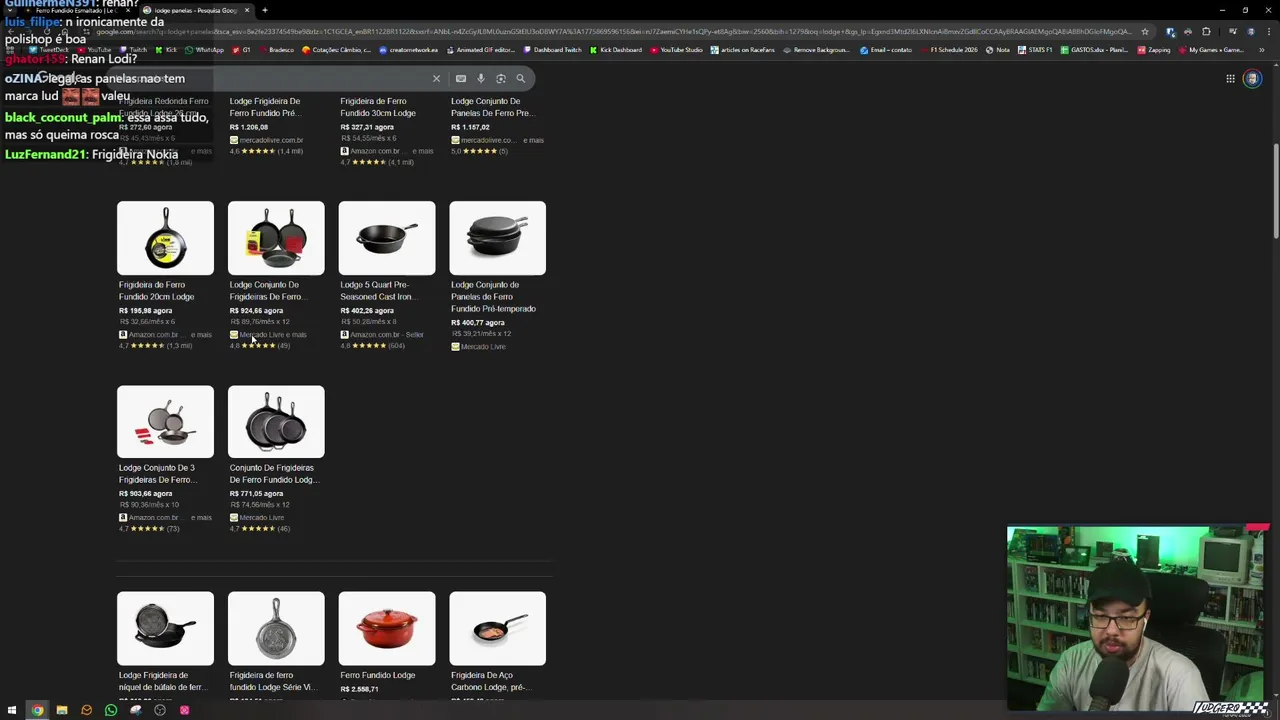Open 'Lodge Conjunto De 3 Frigideiras' image
Image resolution: width=1280 pixels, height=720 pixels.
[165, 422]
